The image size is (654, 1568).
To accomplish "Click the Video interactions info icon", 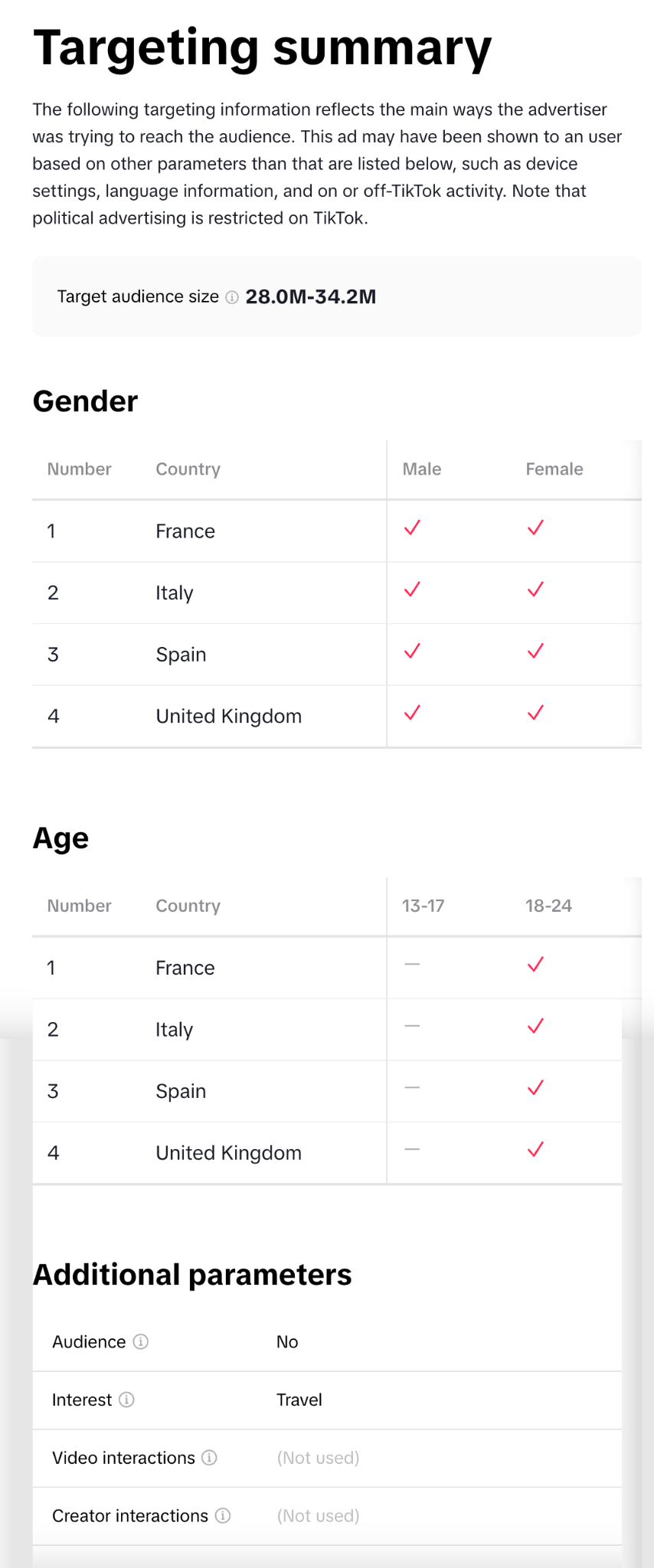I will (210, 1459).
